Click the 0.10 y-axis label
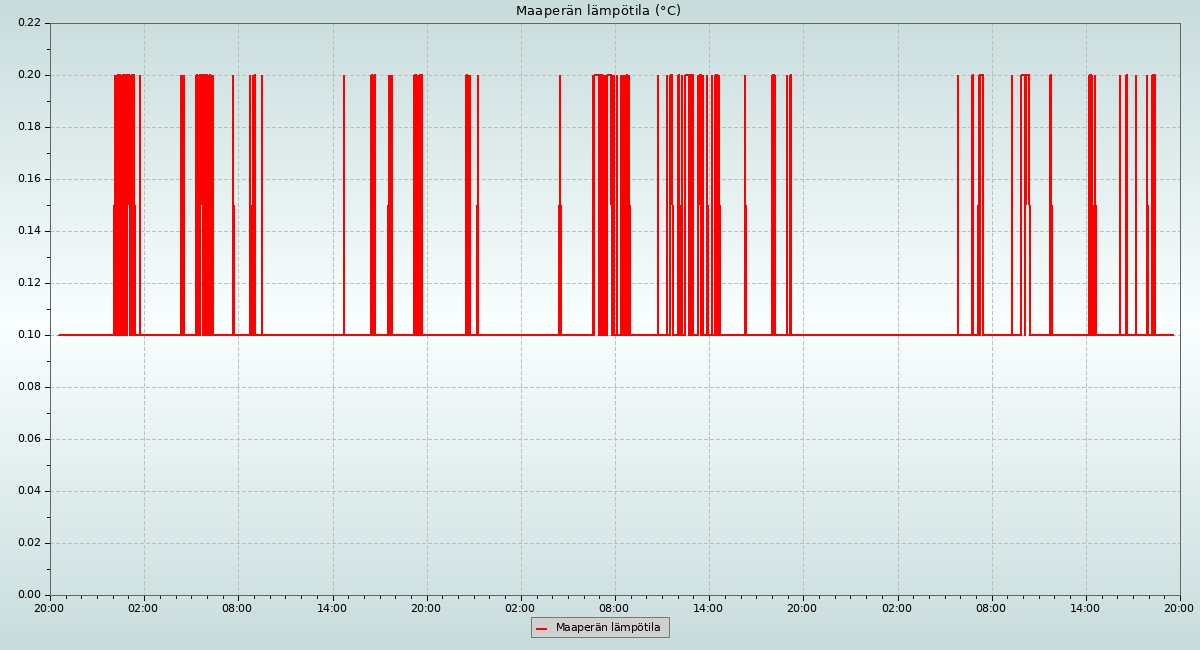This screenshot has width=1200, height=650. pyautogui.click(x=29, y=335)
